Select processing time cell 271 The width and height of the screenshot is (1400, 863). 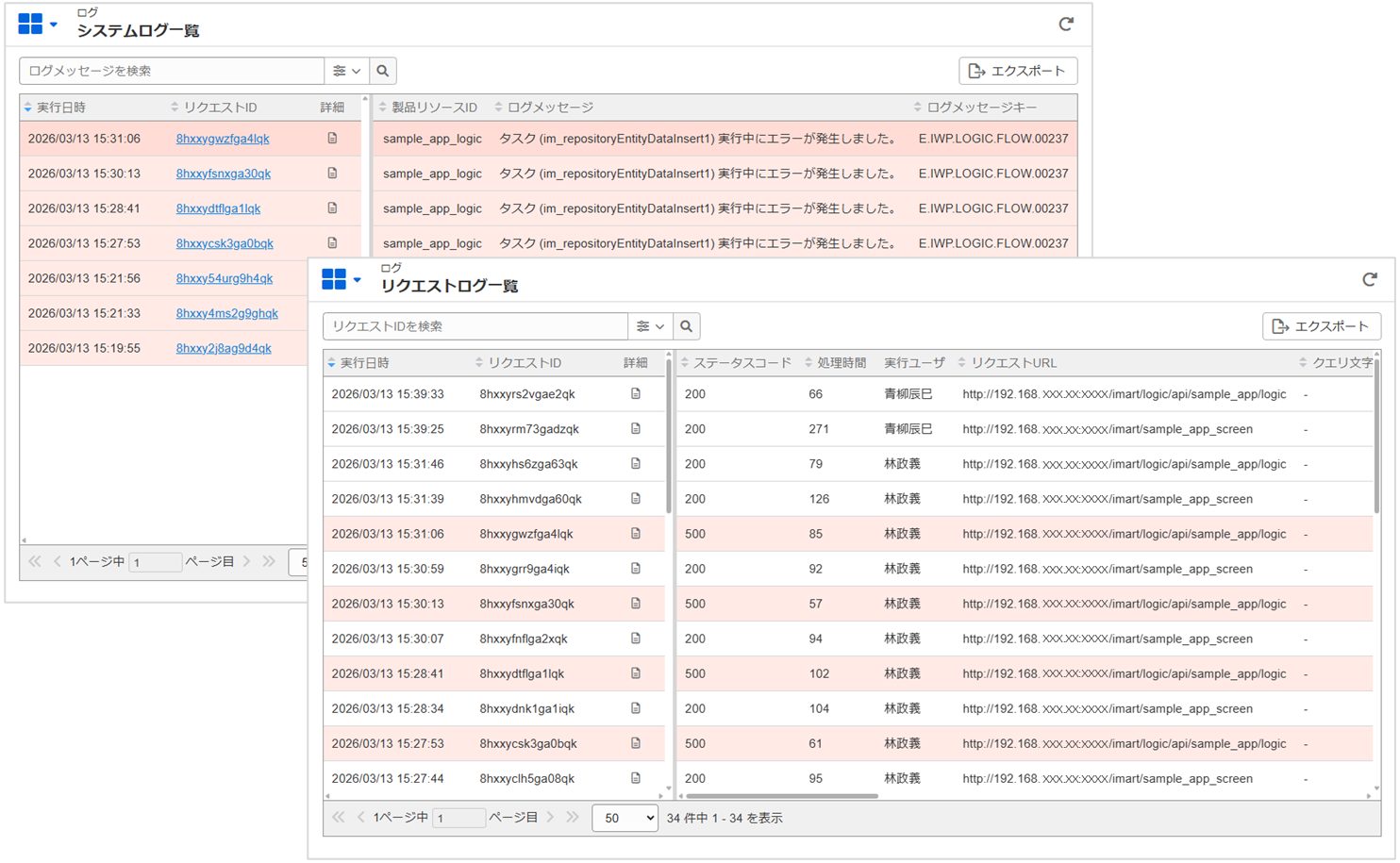pos(819,429)
